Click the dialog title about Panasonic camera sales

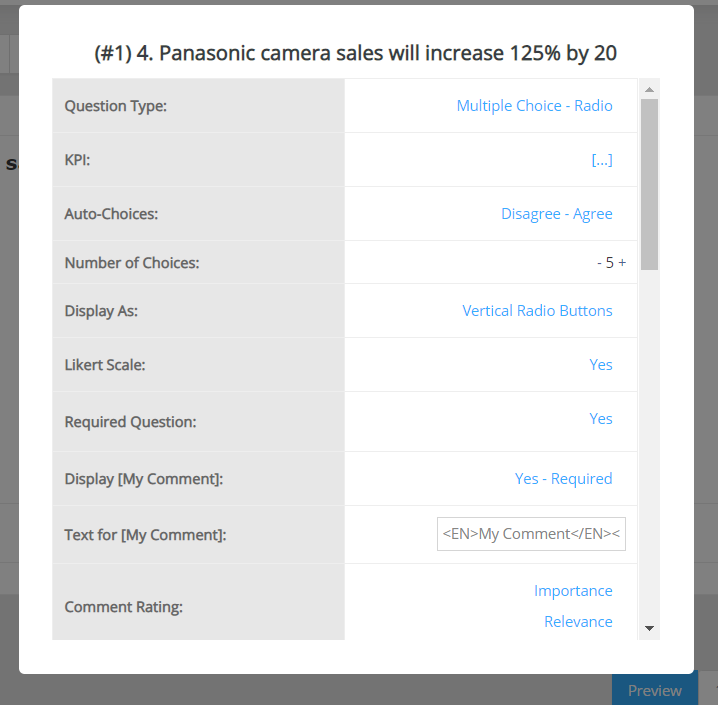[355, 53]
